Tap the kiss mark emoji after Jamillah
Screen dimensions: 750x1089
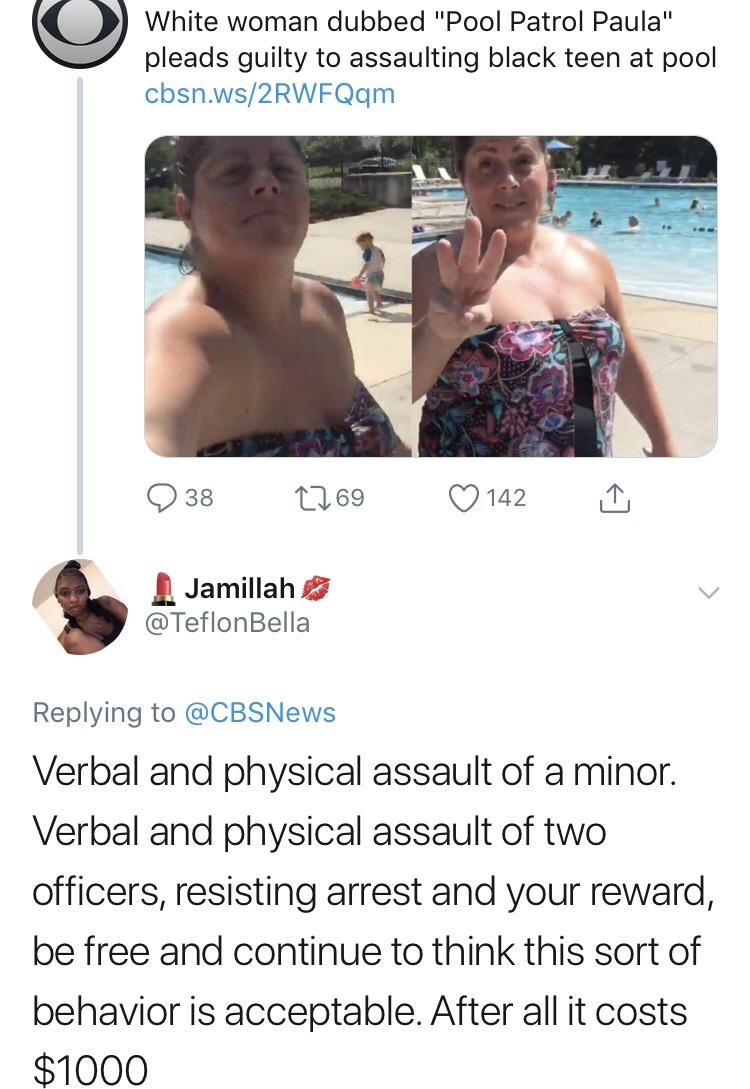click(x=315, y=588)
